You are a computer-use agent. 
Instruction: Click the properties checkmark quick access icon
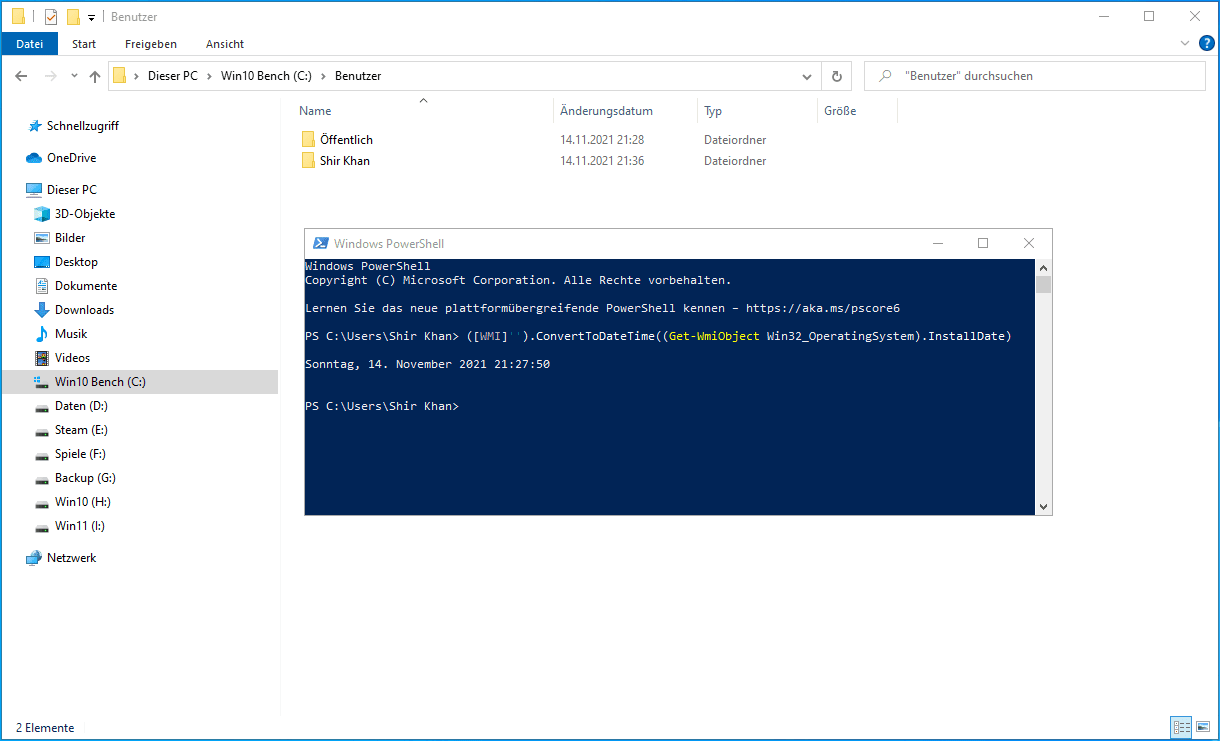(51, 16)
